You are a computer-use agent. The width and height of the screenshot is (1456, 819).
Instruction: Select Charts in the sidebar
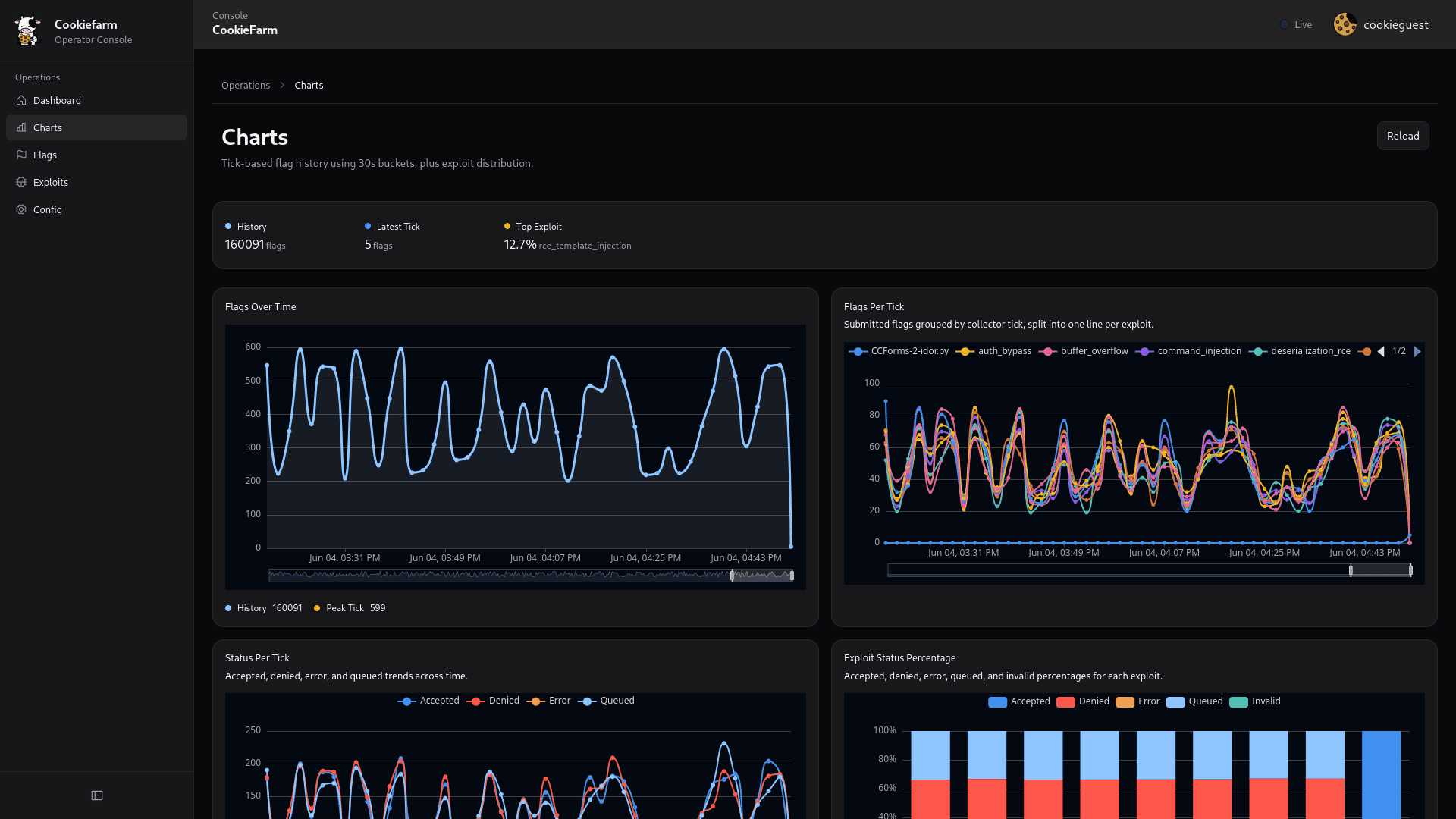96,127
